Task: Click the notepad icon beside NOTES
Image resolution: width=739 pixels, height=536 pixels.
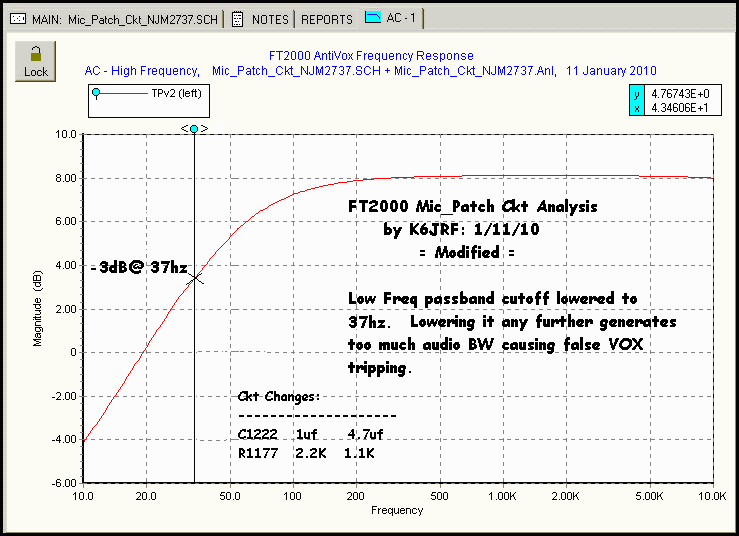Action: tap(237, 19)
